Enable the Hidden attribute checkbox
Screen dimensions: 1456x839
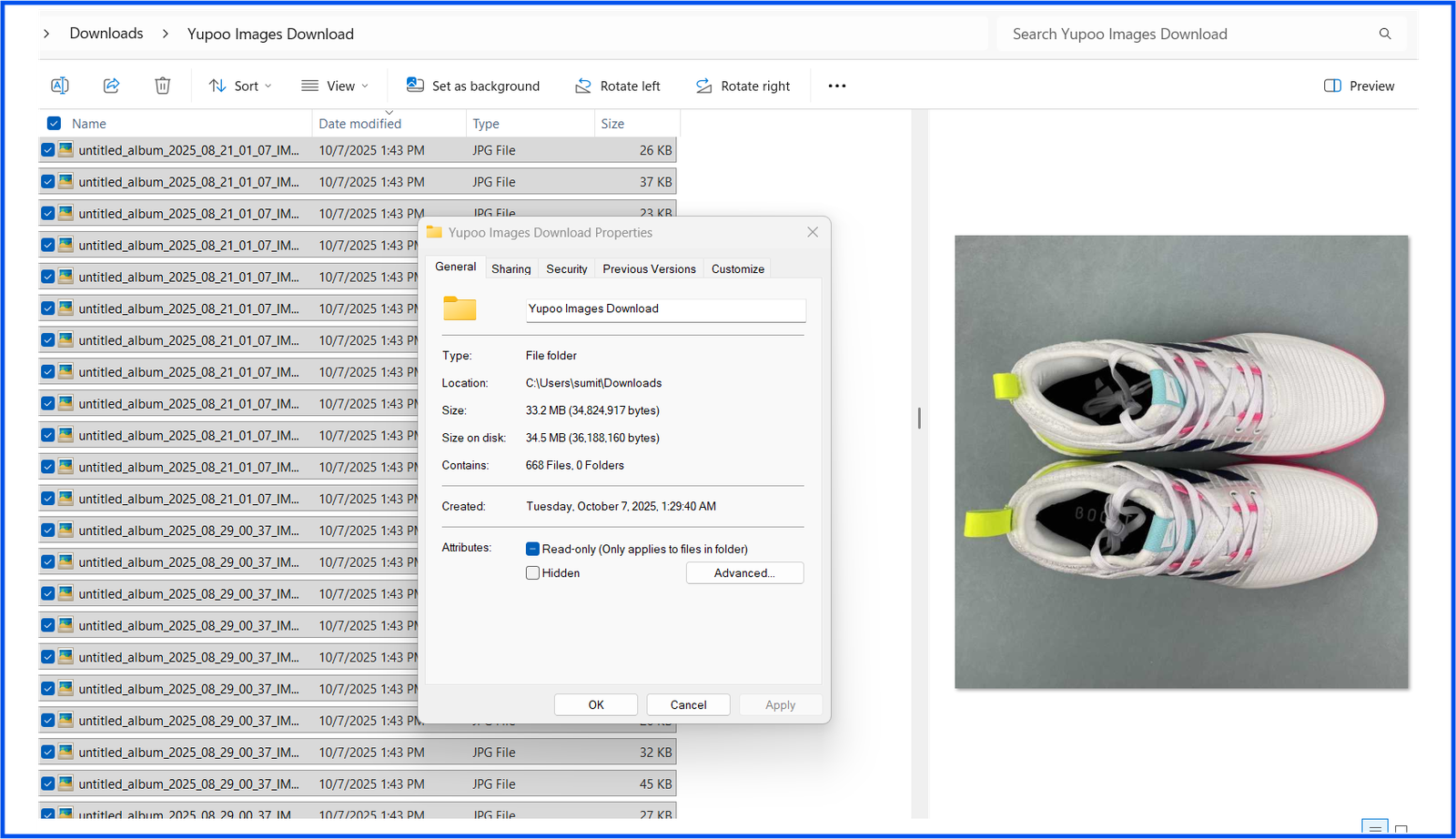(533, 573)
